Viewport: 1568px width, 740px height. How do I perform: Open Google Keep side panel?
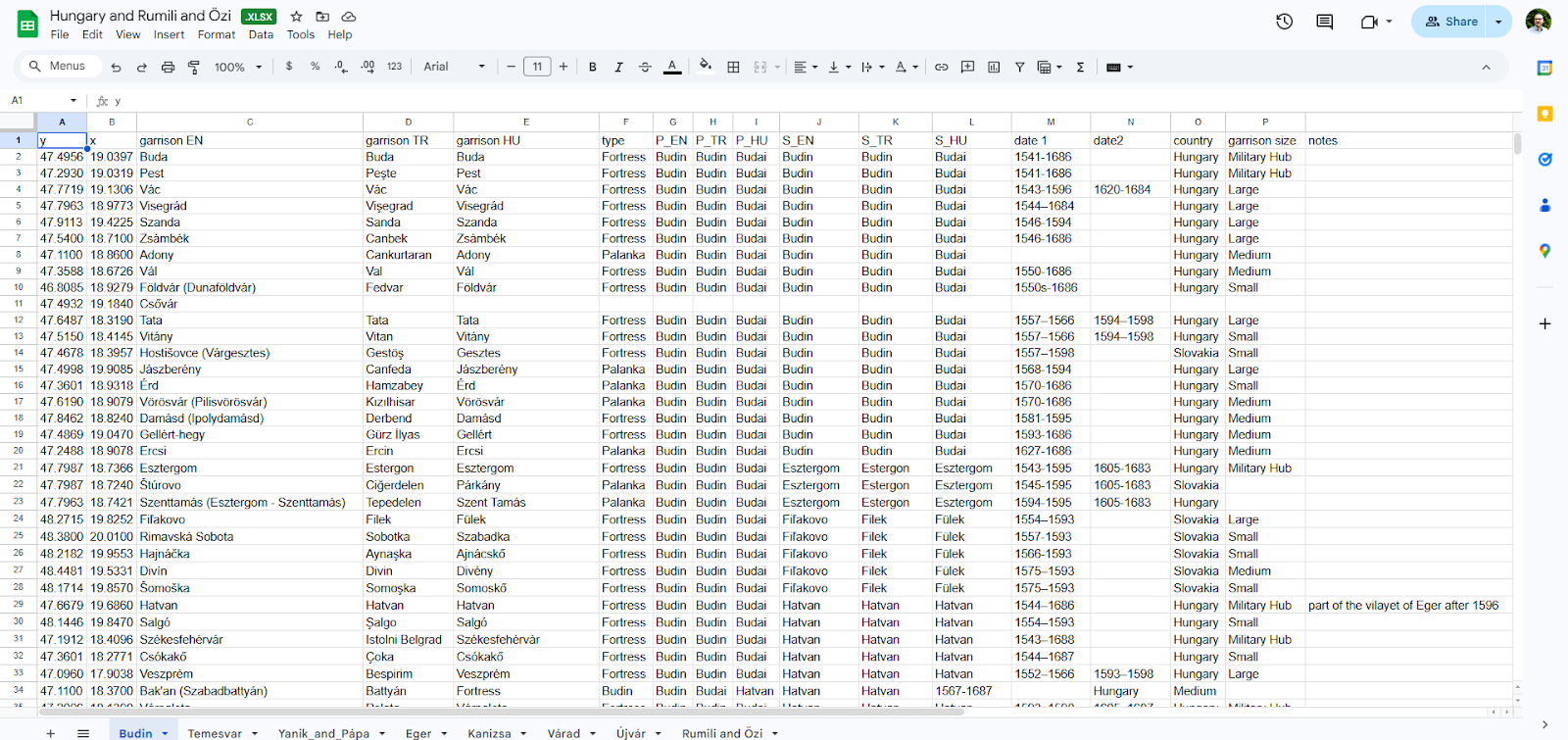point(1544,114)
